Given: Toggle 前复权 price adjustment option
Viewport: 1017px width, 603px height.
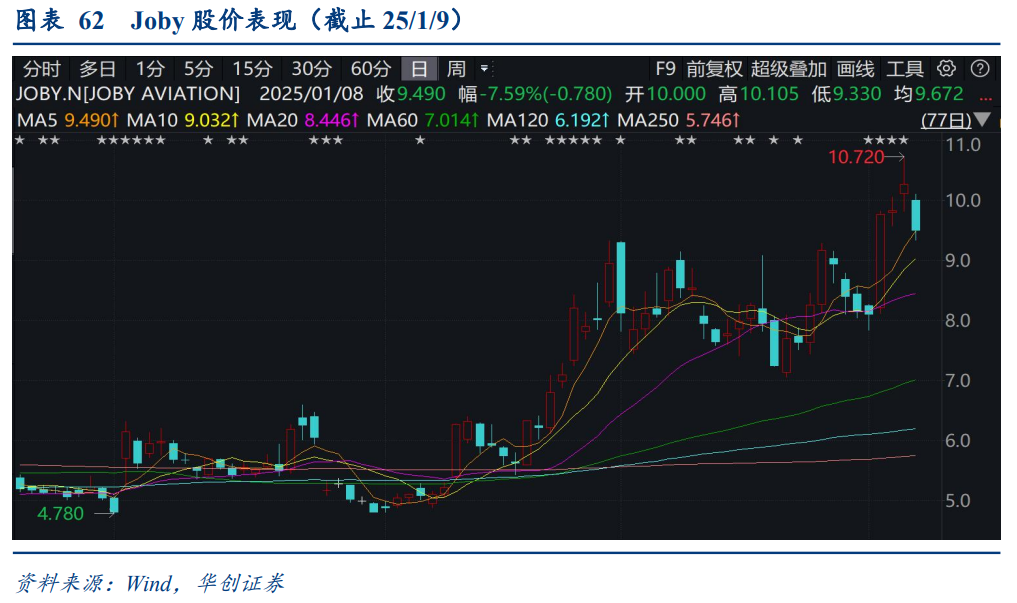Looking at the screenshot, I should coord(714,69).
